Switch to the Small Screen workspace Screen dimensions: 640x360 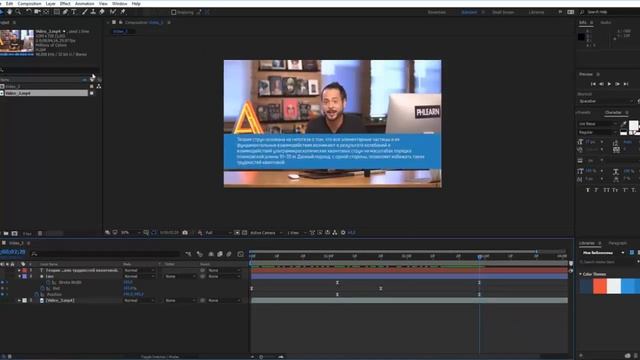click(503, 12)
